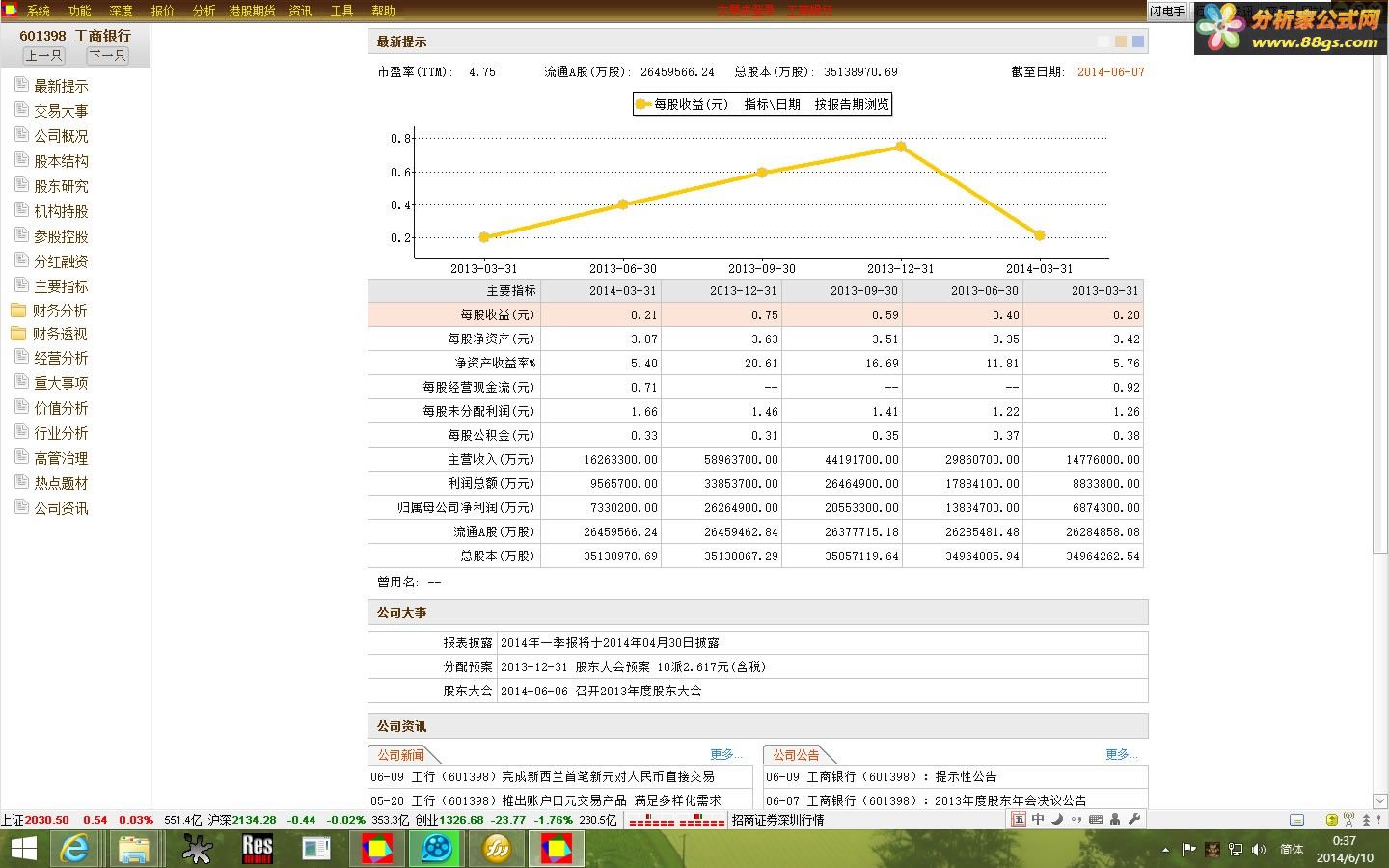Open 行业分析 in the sidebar
Viewport: 1389px width, 868px height.
(x=61, y=433)
